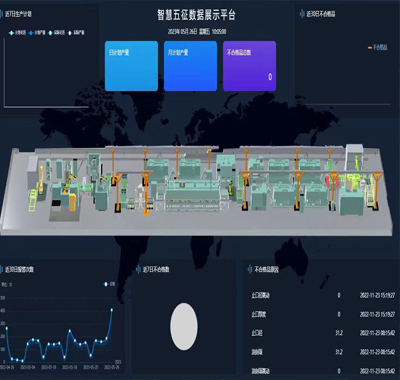Screen dimensions: 400x380
Task: Click the 不合格品原因 panel title icon
Action: tap(250, 269)
